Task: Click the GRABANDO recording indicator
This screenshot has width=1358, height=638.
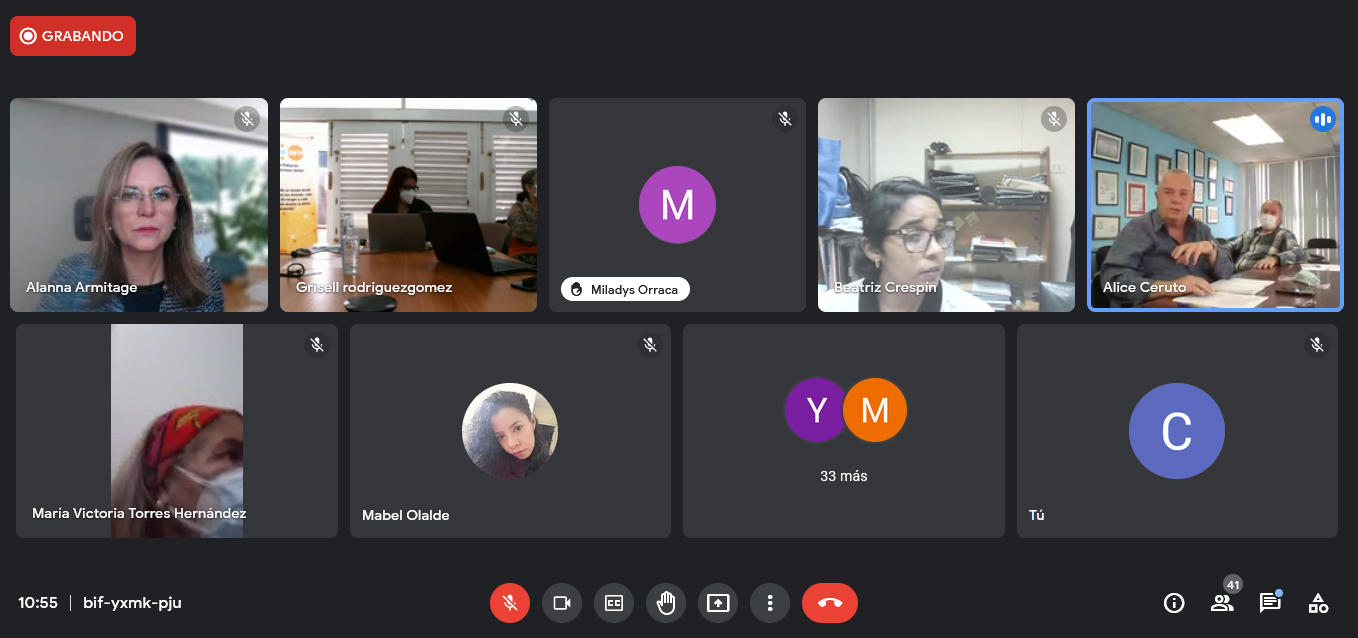Action: (73, 36)
